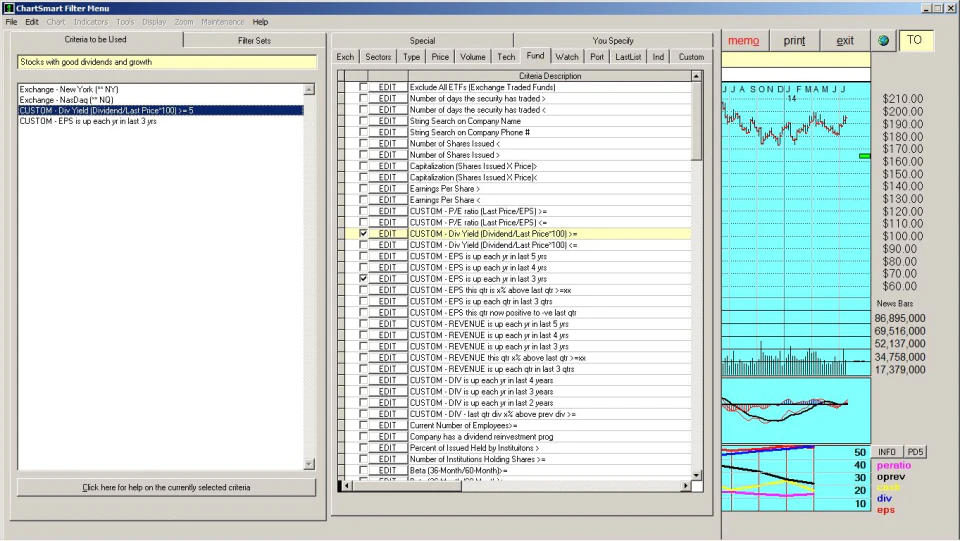Click criteria table scroll down arrow
Viewport: 960px width, 541px height.
point(696,475)
